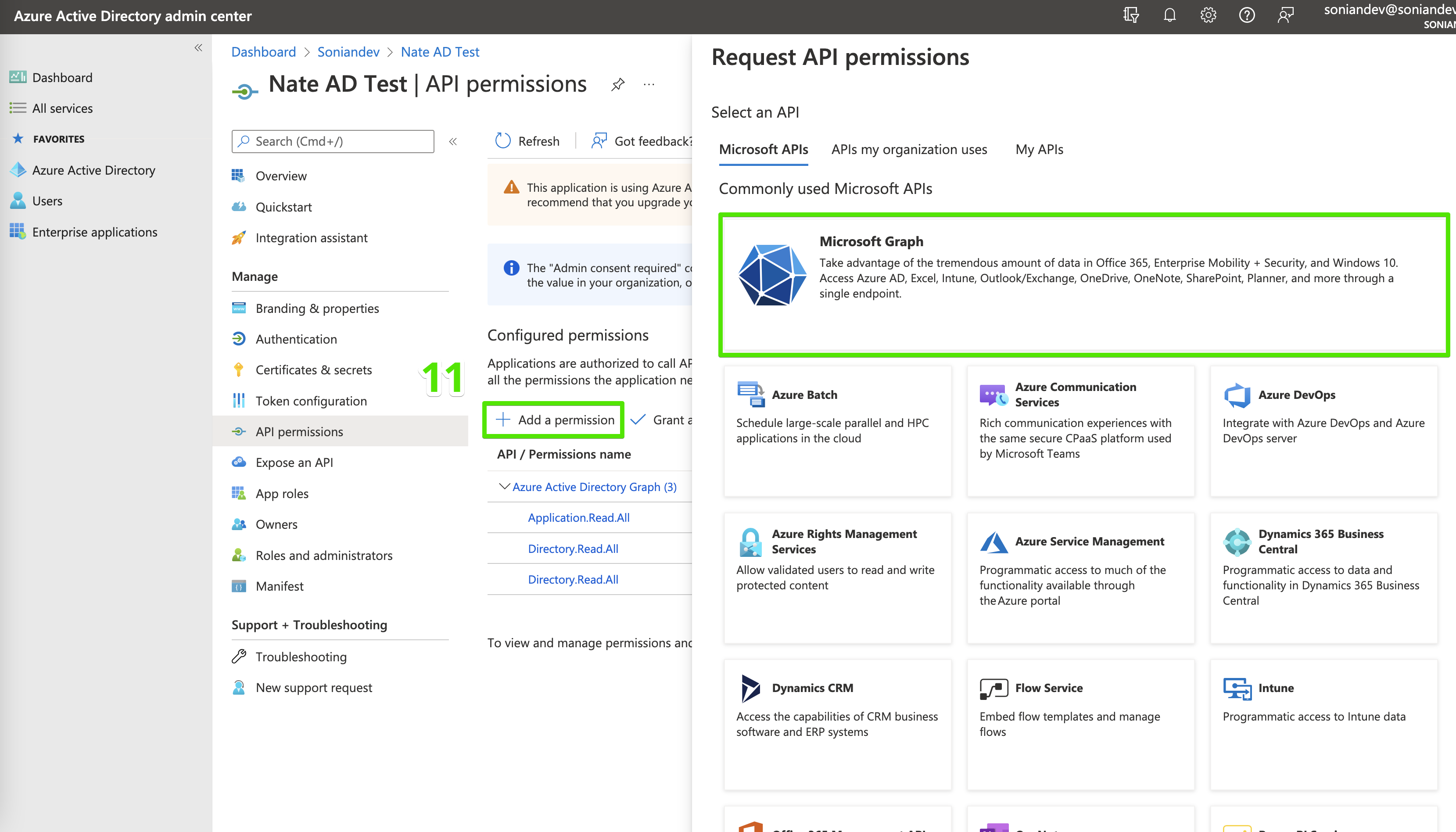Focus the Search (Cmd+/) field
Image resolution: width=1456 pixels, height=832 pixels.
333,141
